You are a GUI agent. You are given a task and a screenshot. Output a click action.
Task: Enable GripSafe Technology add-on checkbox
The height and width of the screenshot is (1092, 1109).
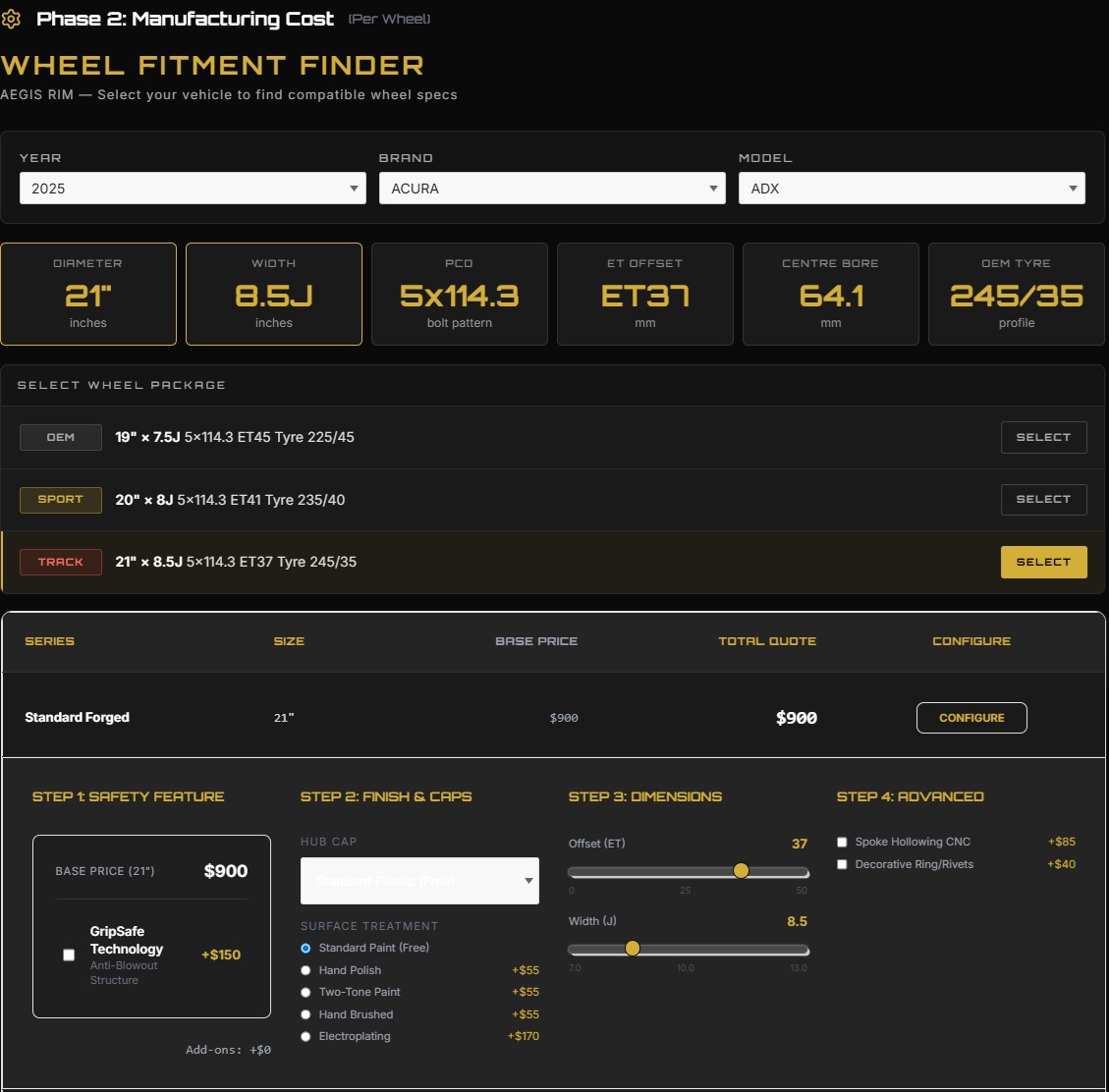(69, 955)
